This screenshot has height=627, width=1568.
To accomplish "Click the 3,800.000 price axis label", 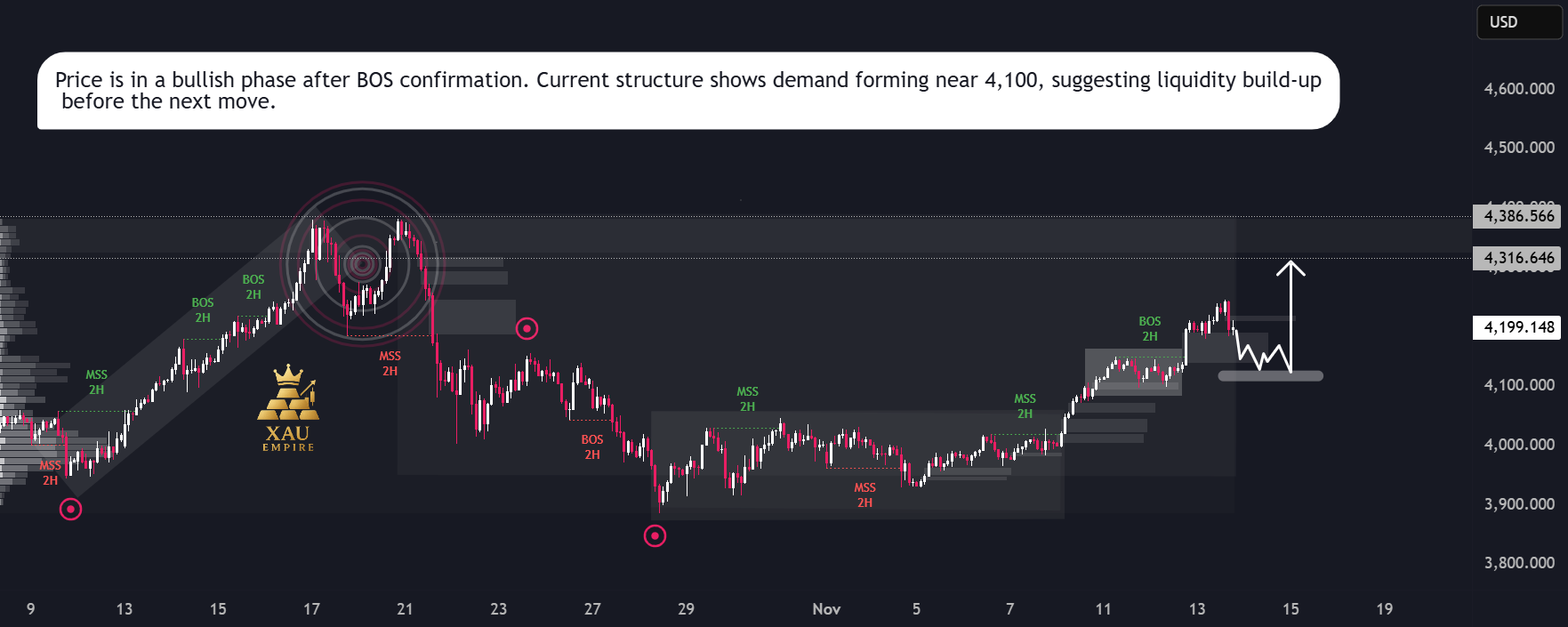I will (x=1519, y=563).
